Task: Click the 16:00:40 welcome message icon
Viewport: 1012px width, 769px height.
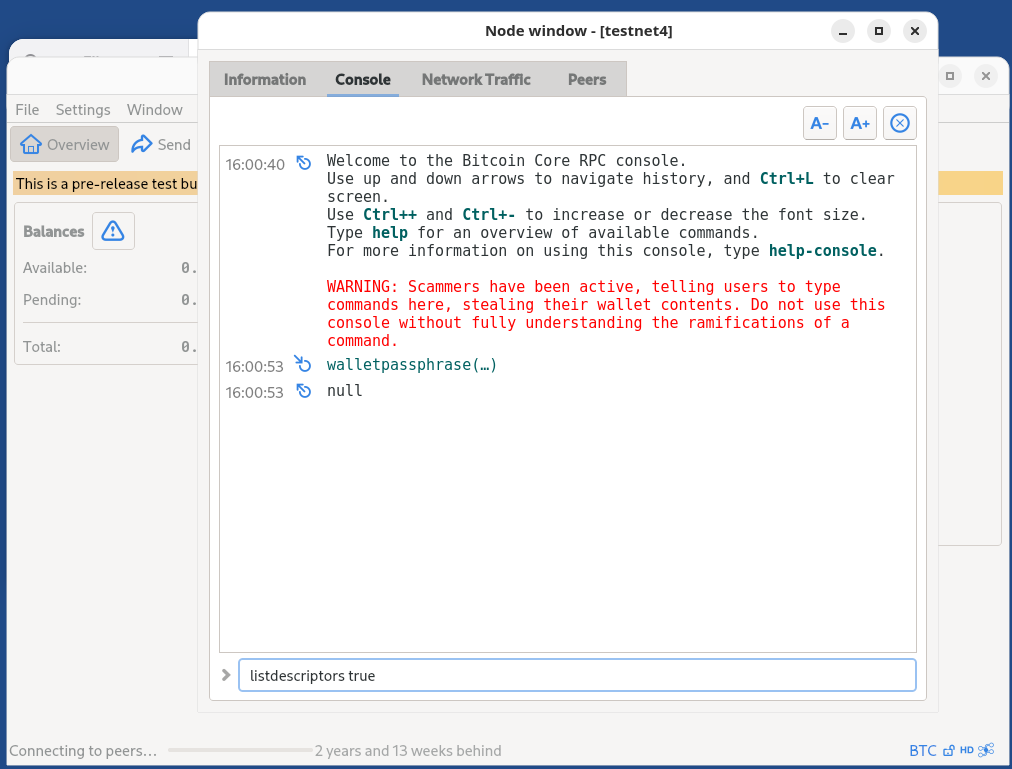Action: pos(303,163)
